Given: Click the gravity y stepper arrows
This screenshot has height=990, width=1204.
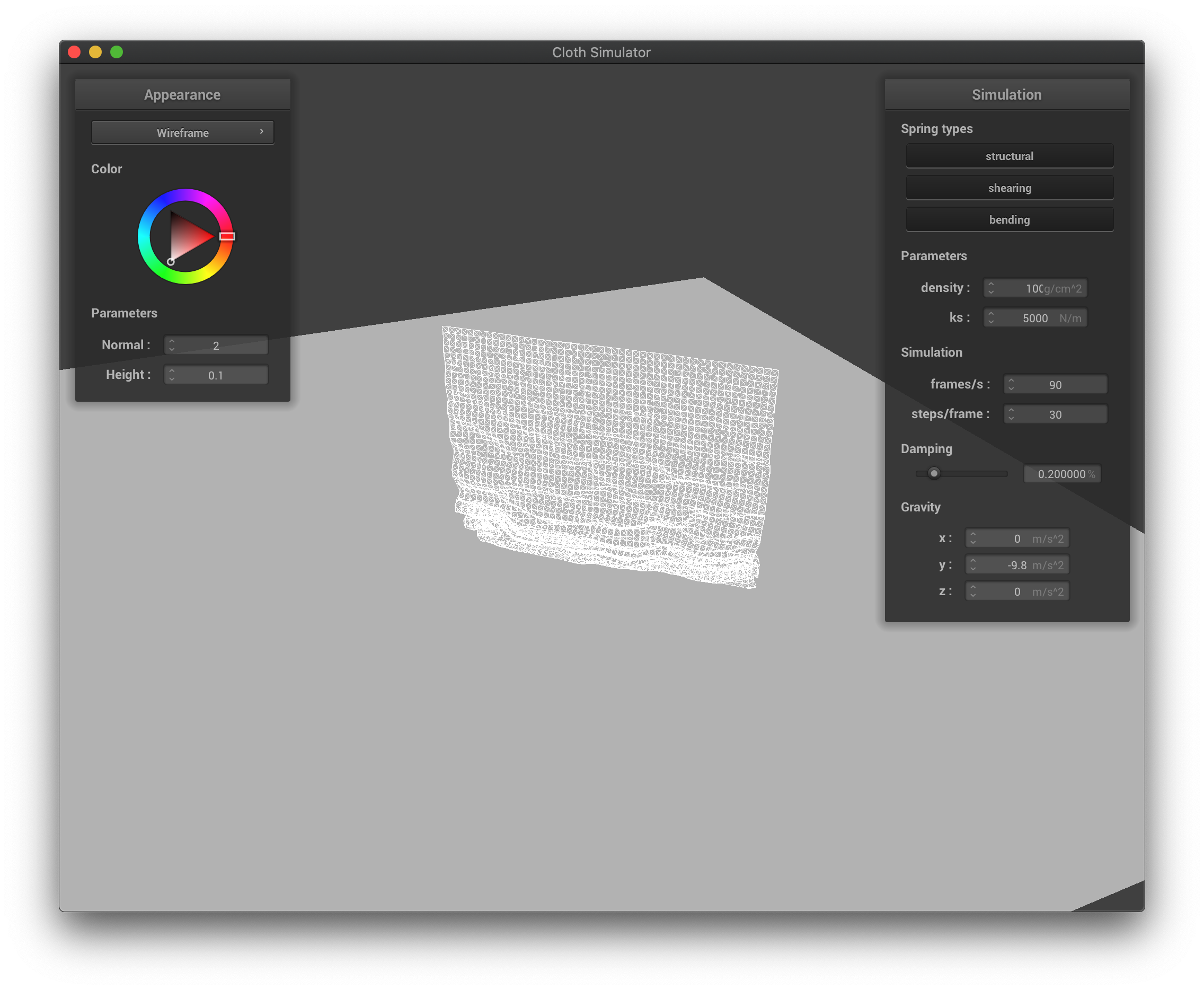Looking at the screenshot, I should 972,564.
